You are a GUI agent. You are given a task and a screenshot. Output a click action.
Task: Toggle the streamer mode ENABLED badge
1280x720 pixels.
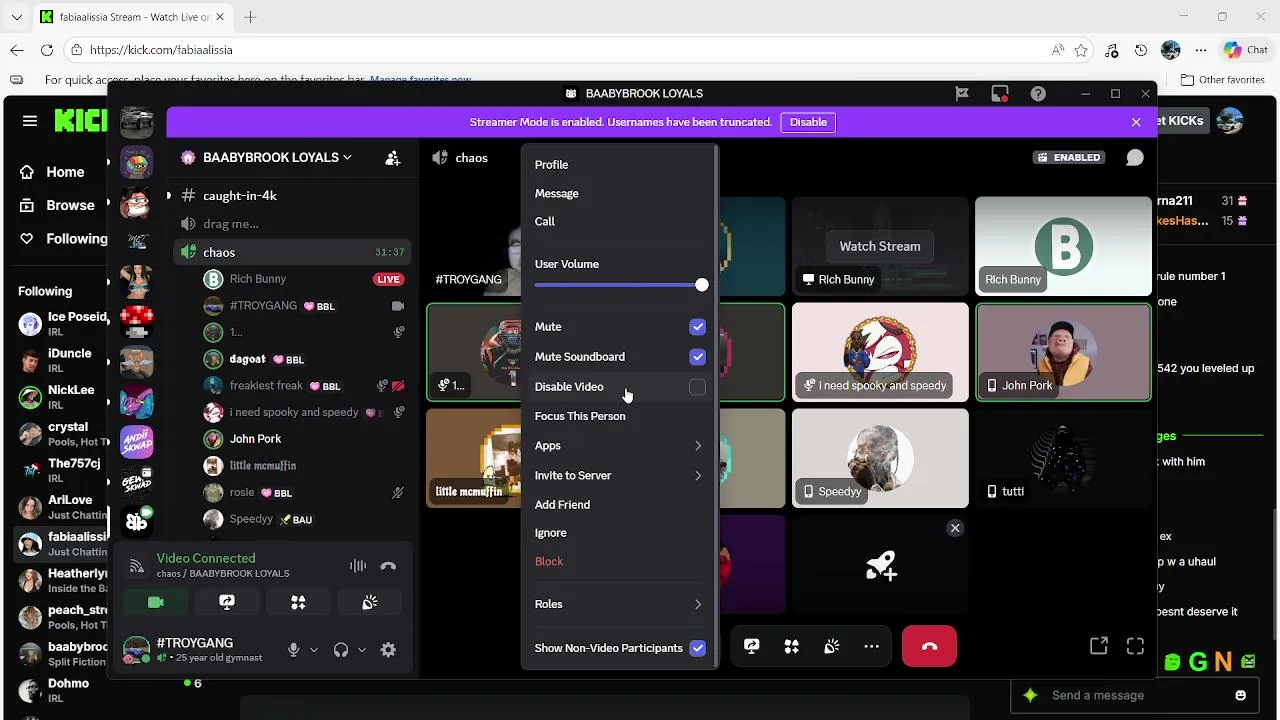coord(1069,158)
